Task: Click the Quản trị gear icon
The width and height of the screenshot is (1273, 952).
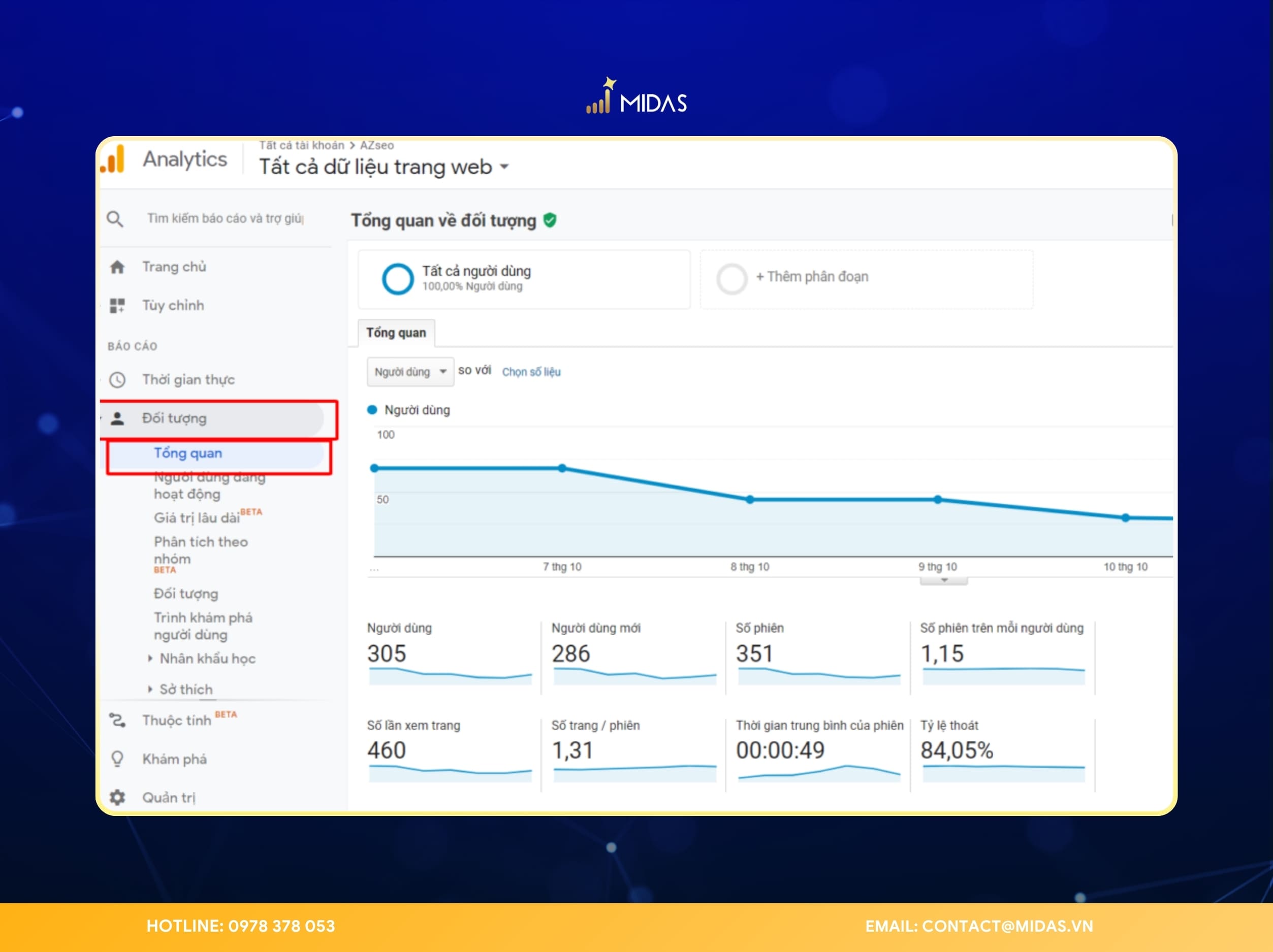Action: (x=117, y=797)
